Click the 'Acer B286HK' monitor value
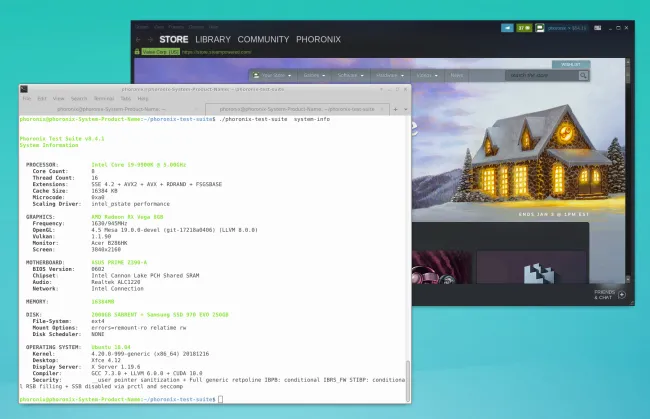 pos(109,243)
